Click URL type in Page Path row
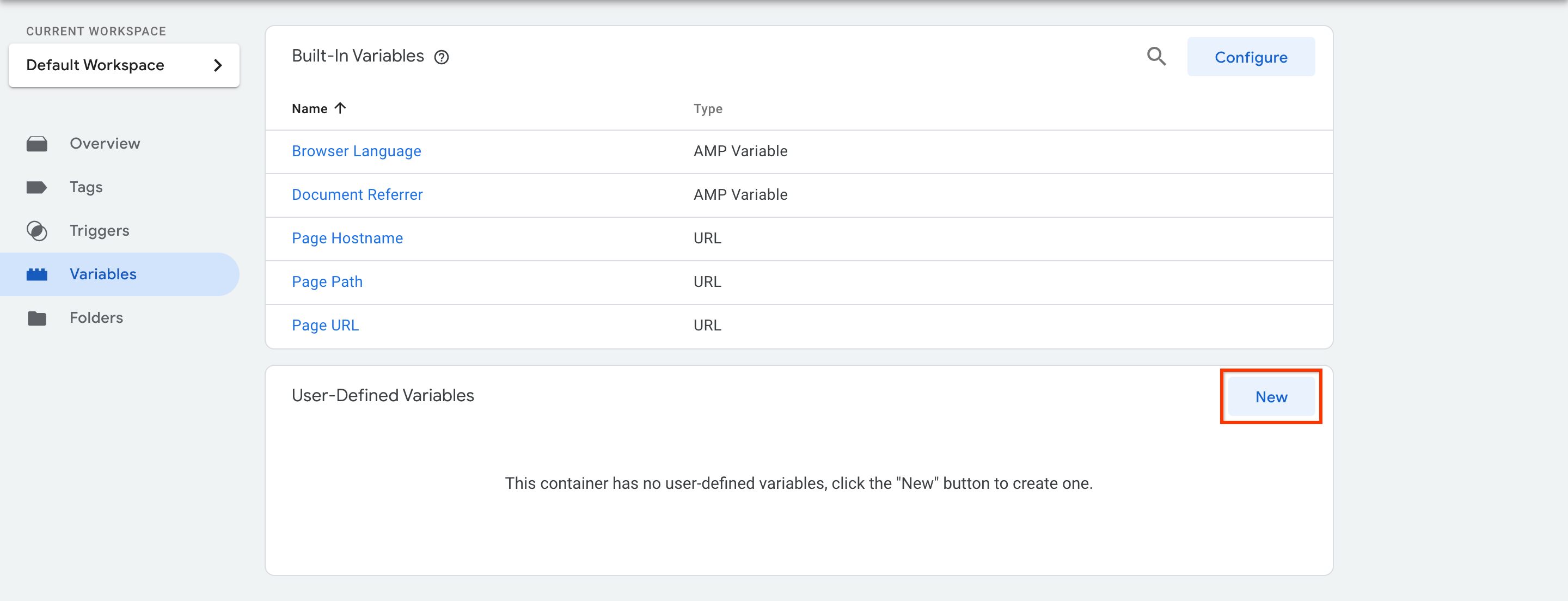 pyautogui.click(x=707, y=282)
